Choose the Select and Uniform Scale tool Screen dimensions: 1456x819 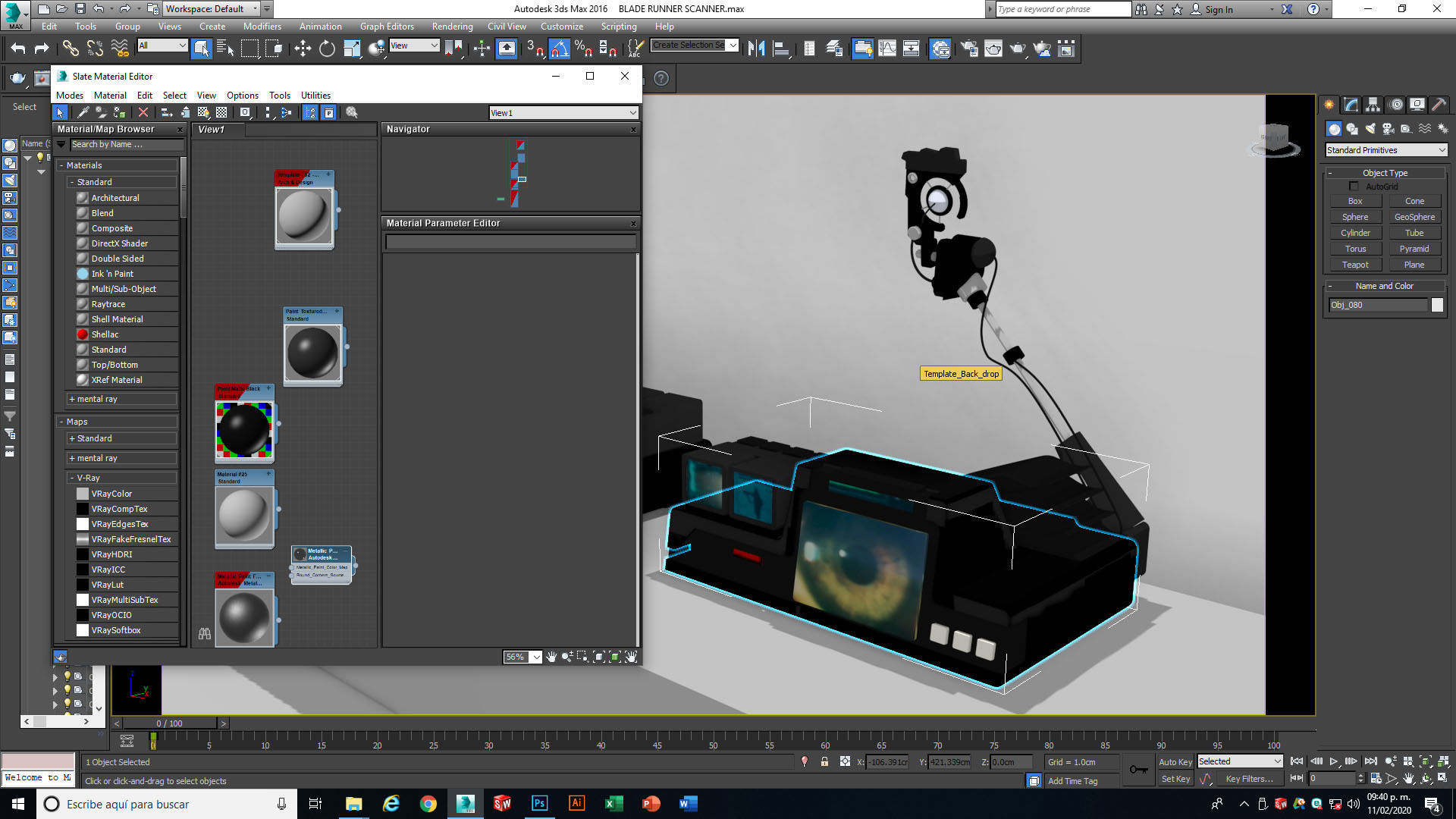point(352,49)
